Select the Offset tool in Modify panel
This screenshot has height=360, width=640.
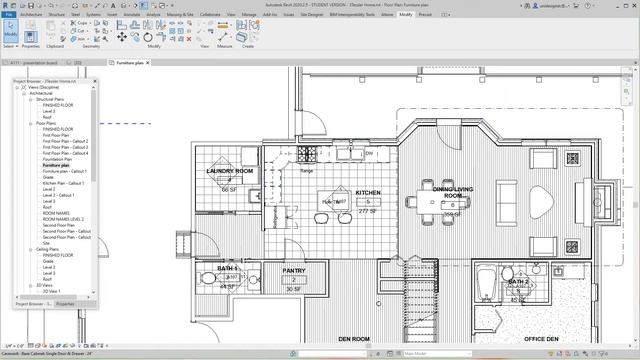click(135, 25)
